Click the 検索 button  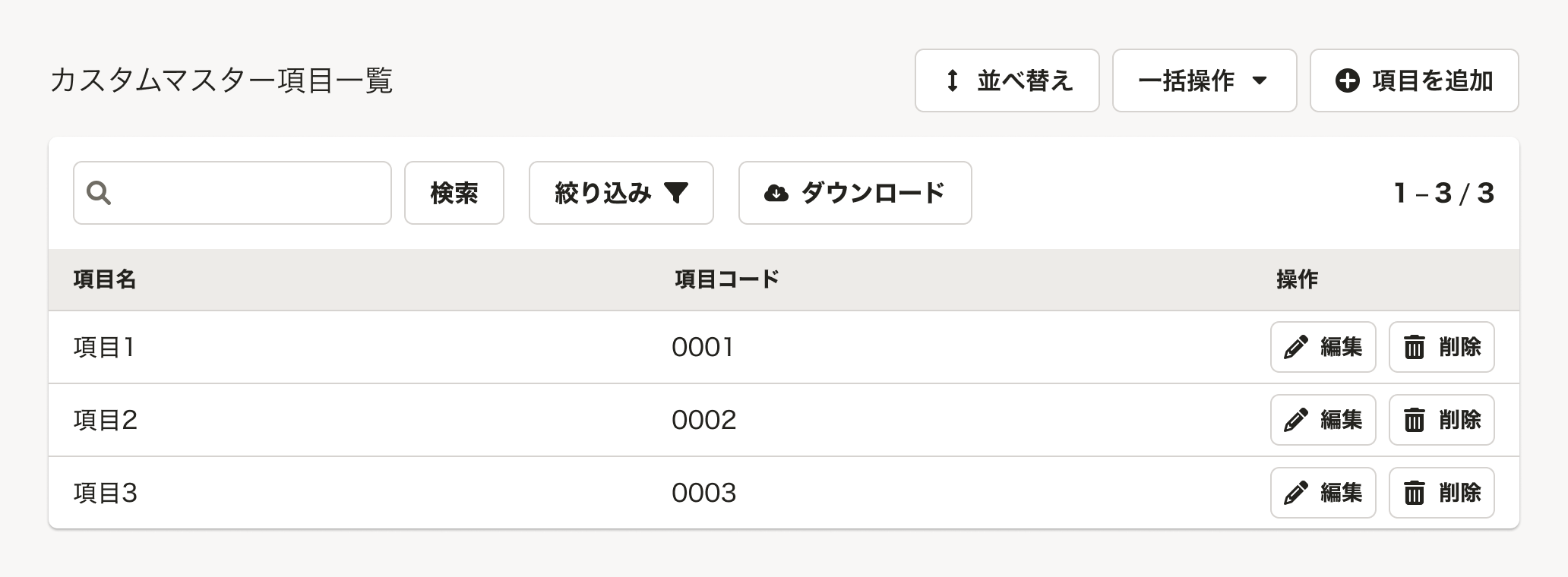click(454, 193)
